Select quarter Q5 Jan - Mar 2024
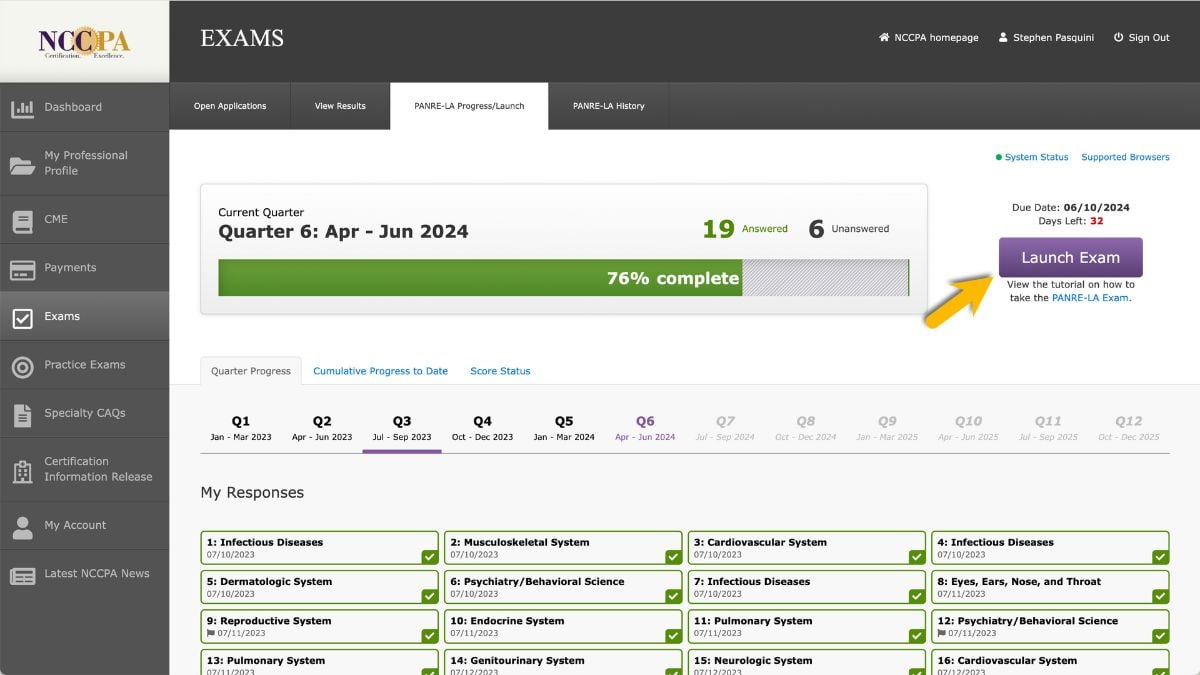 (x=564, y=429)
